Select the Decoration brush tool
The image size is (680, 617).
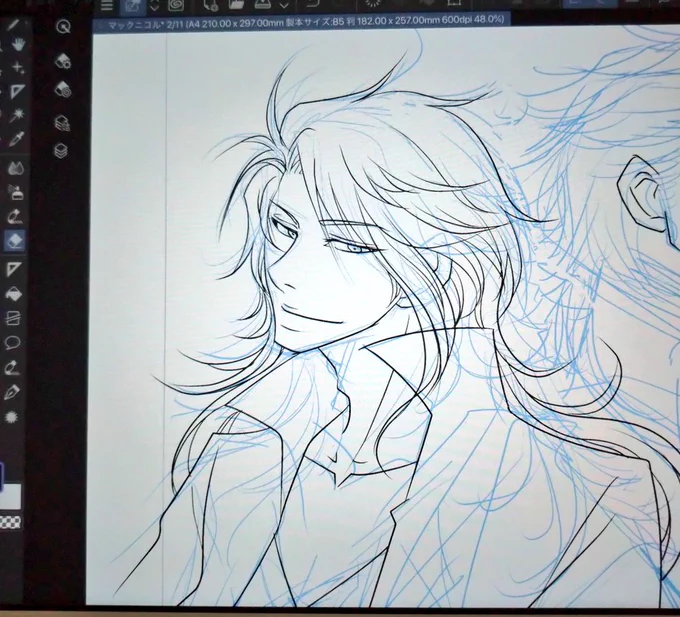[x=15, y=215]
